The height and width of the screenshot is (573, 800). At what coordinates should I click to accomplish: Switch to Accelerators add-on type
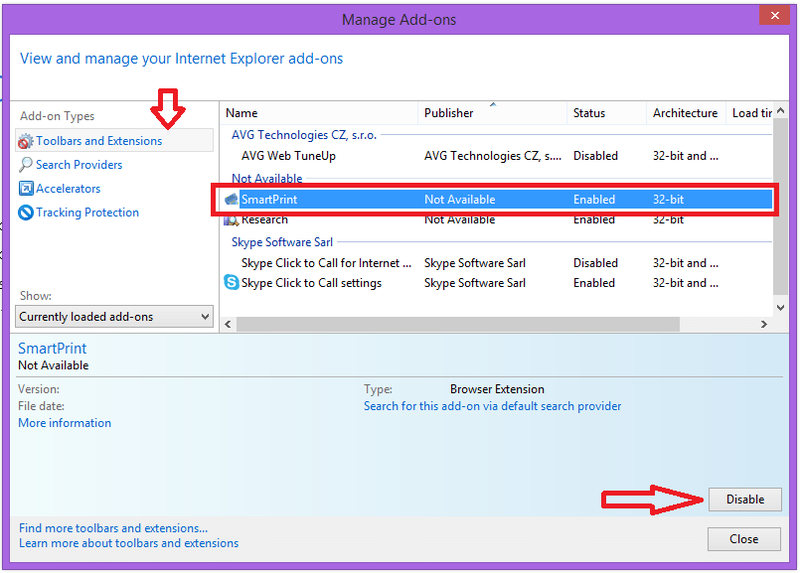click(68, 189)
